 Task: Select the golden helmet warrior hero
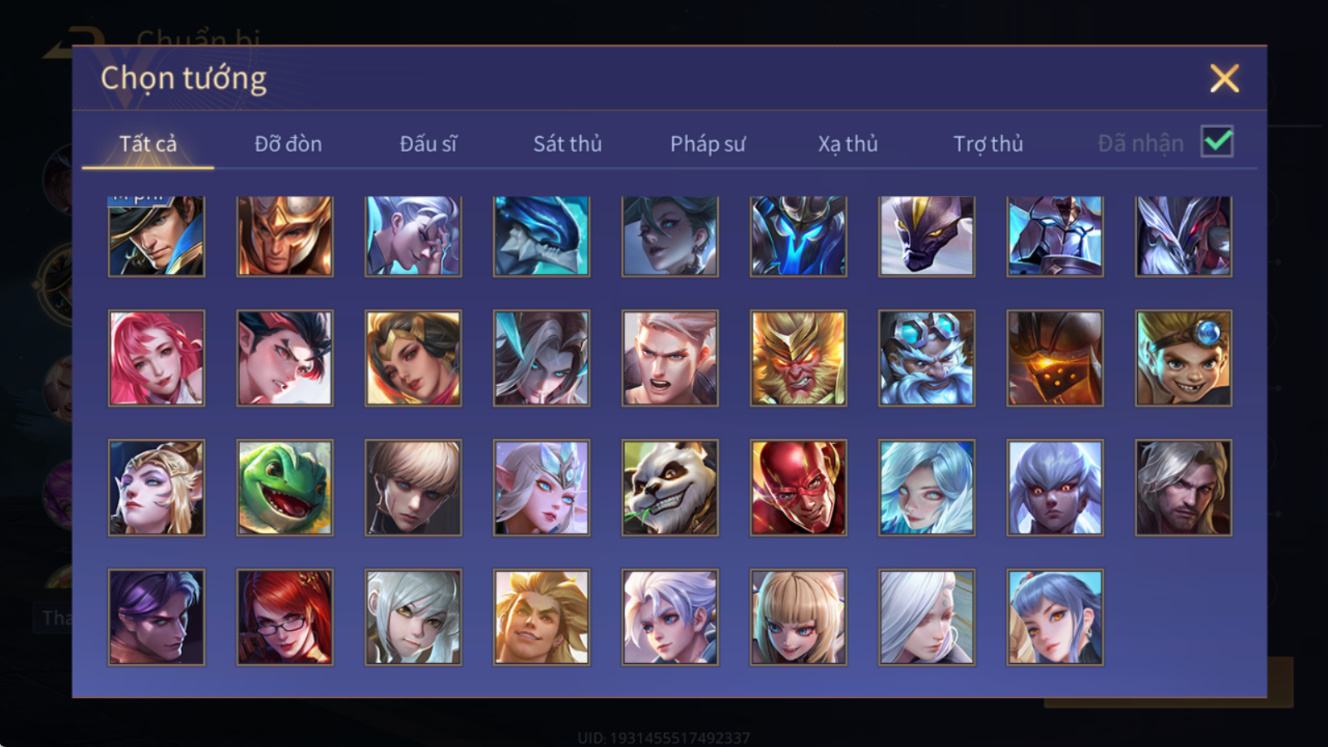(285, 236)
